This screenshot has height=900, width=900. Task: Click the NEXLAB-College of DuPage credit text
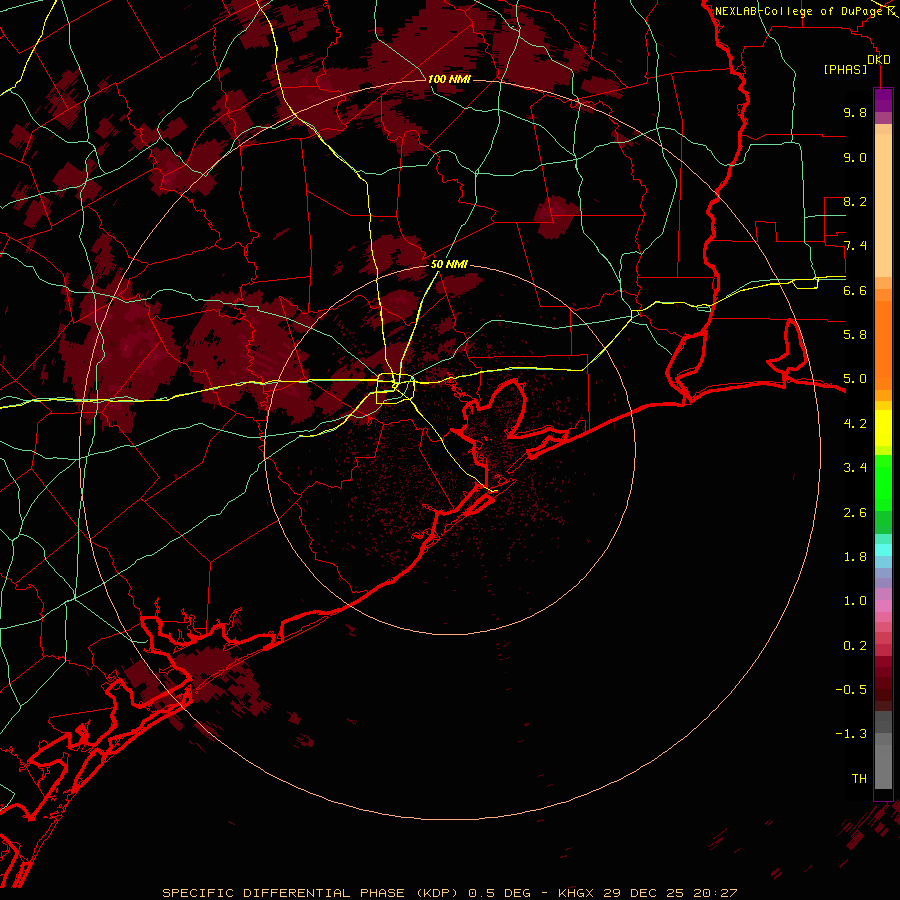(x=801, y=11)
